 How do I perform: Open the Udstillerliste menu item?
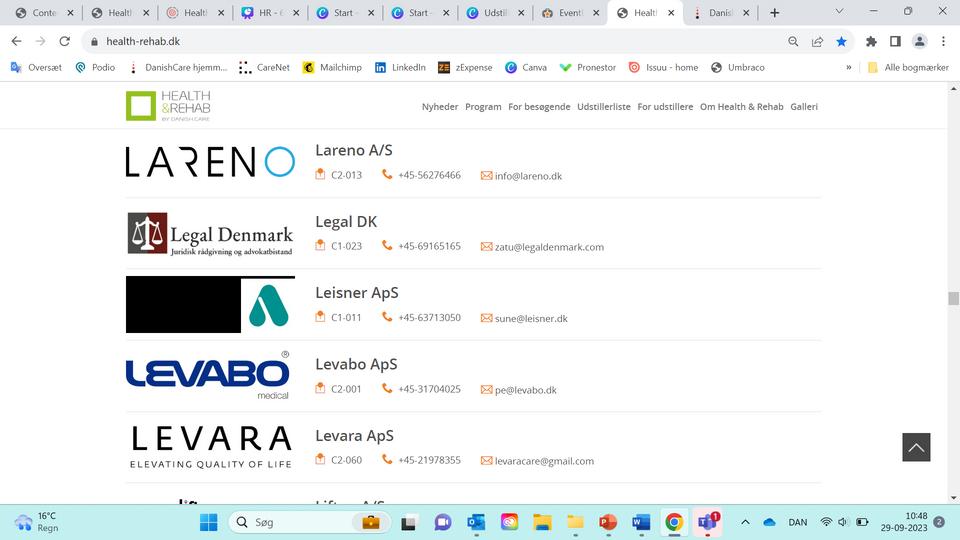point(604,107)
